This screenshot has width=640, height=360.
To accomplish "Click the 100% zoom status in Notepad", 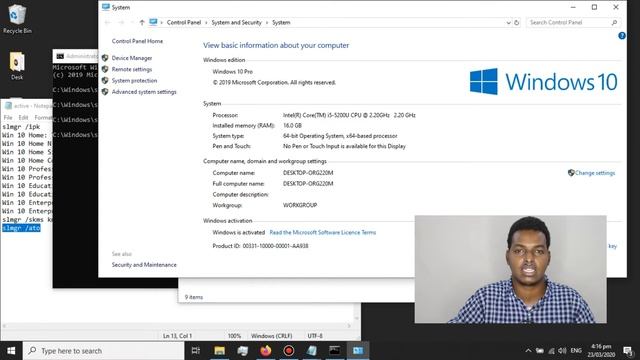I will pyautogui.click(x=234, y=336).
